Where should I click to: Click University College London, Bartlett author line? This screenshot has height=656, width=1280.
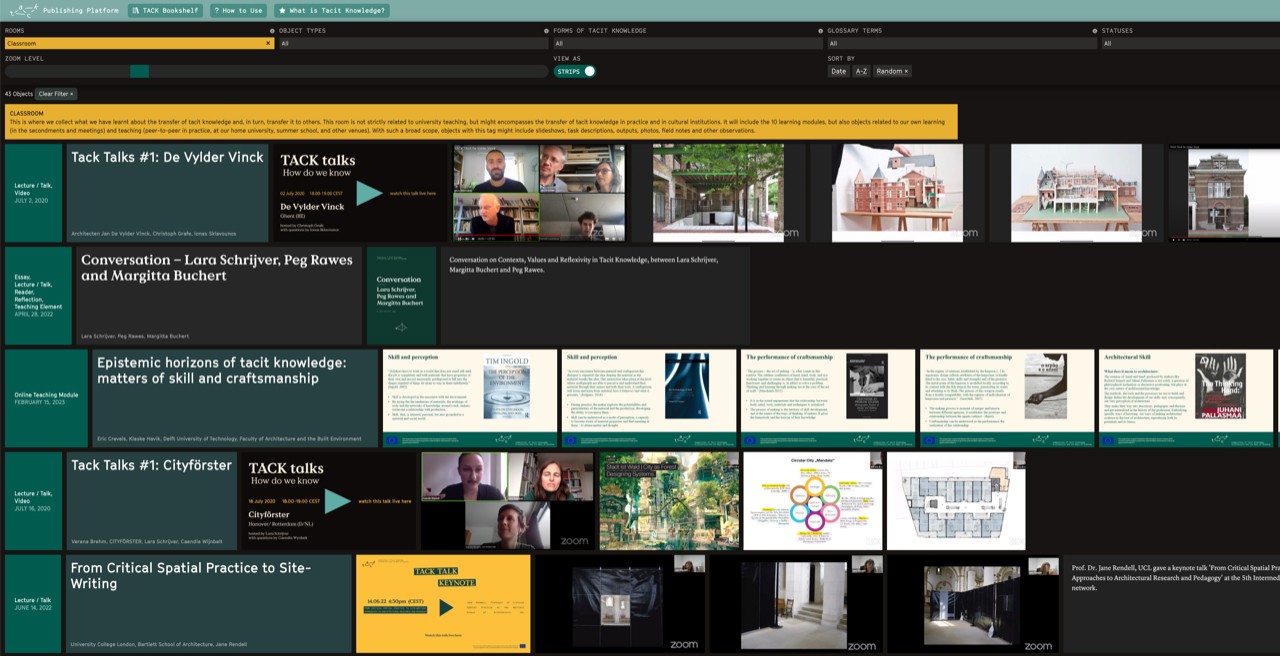point(157,644)
